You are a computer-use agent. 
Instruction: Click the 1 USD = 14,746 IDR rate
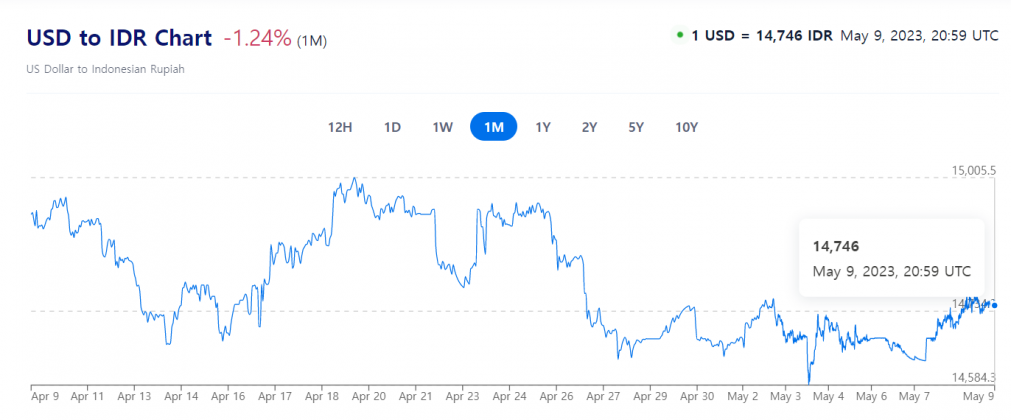762,35
